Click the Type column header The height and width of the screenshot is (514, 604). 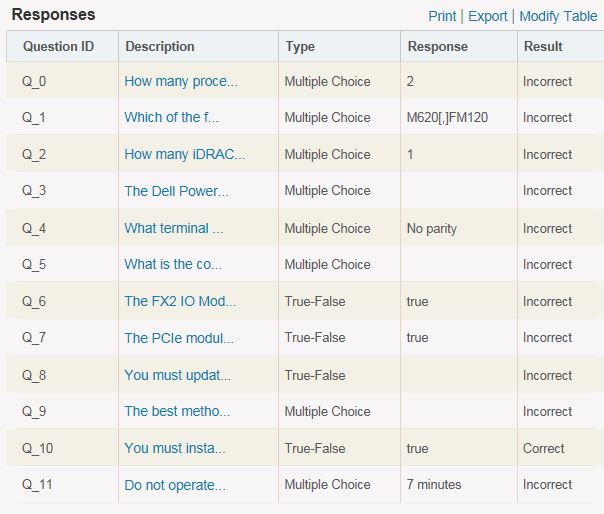click(x=300, y=46)
